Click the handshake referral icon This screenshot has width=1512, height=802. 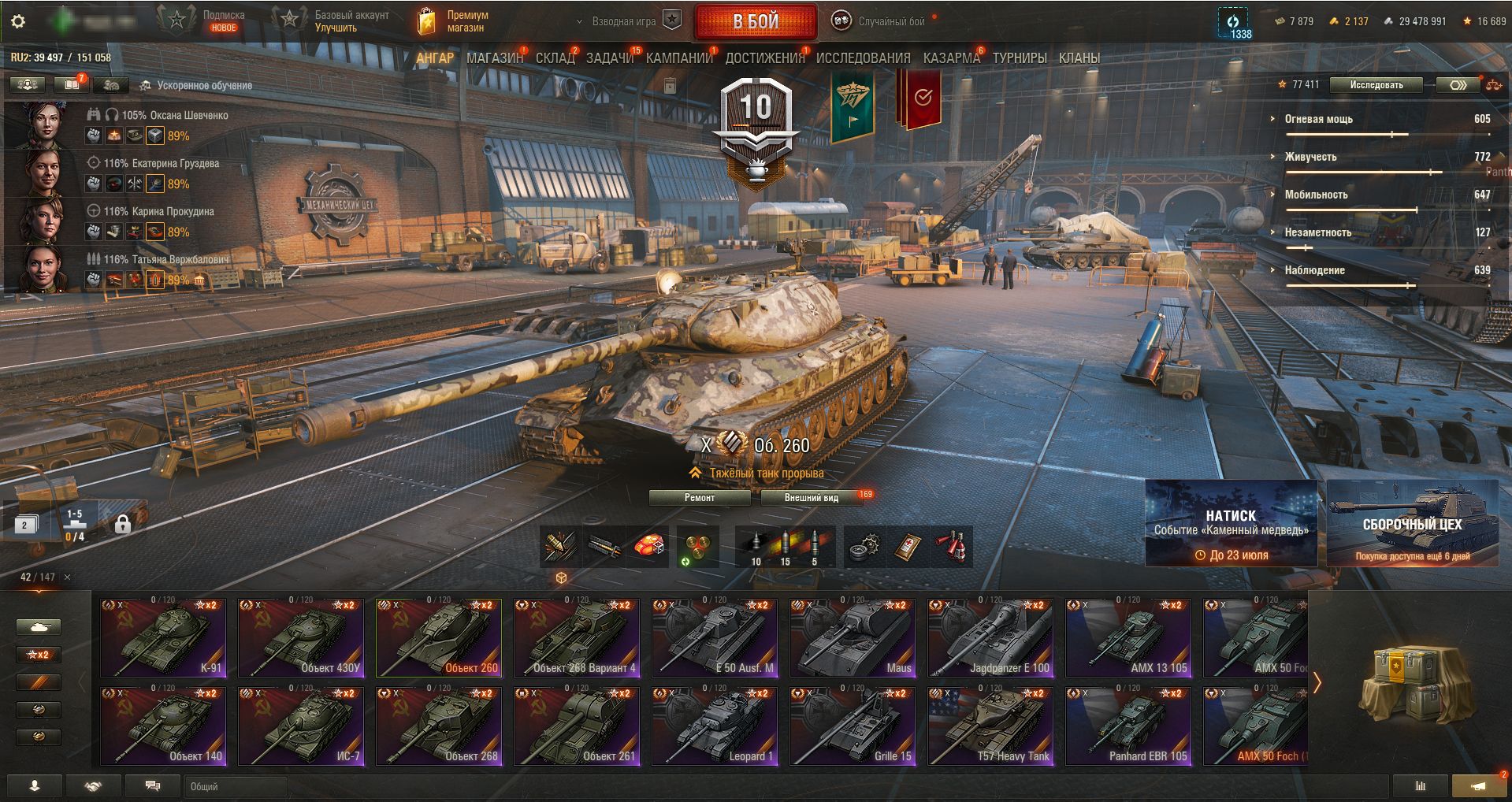[x=94, y=785]
